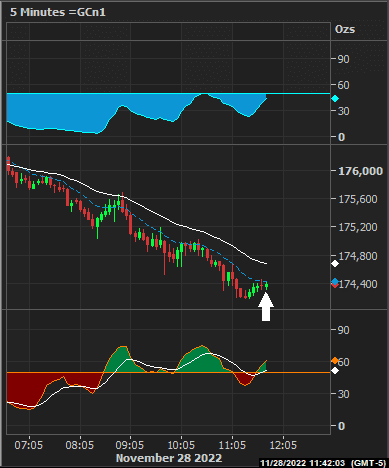Click the 09:05 time axis label
This screenshot has height=468, width=389.
click(130, 445)
